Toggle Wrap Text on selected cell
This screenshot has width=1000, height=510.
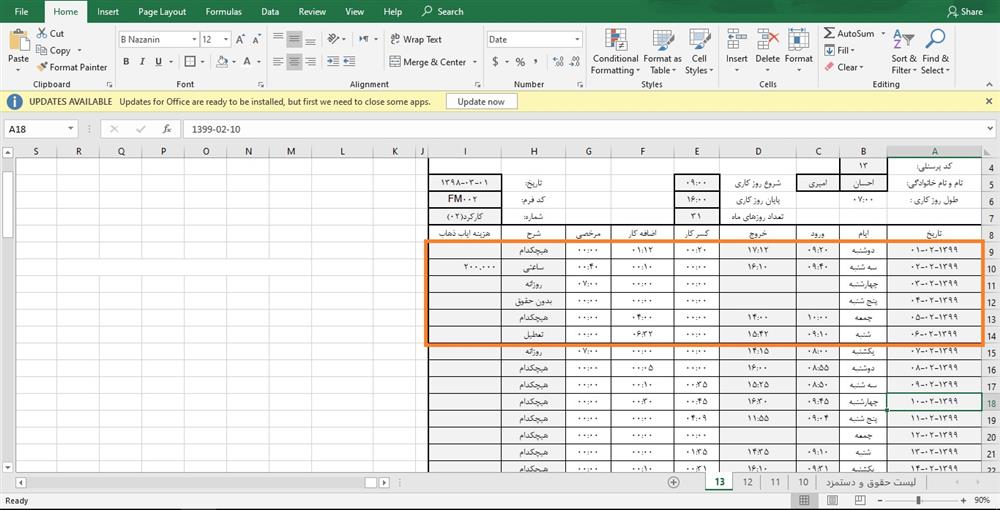(x=413, y=40)
